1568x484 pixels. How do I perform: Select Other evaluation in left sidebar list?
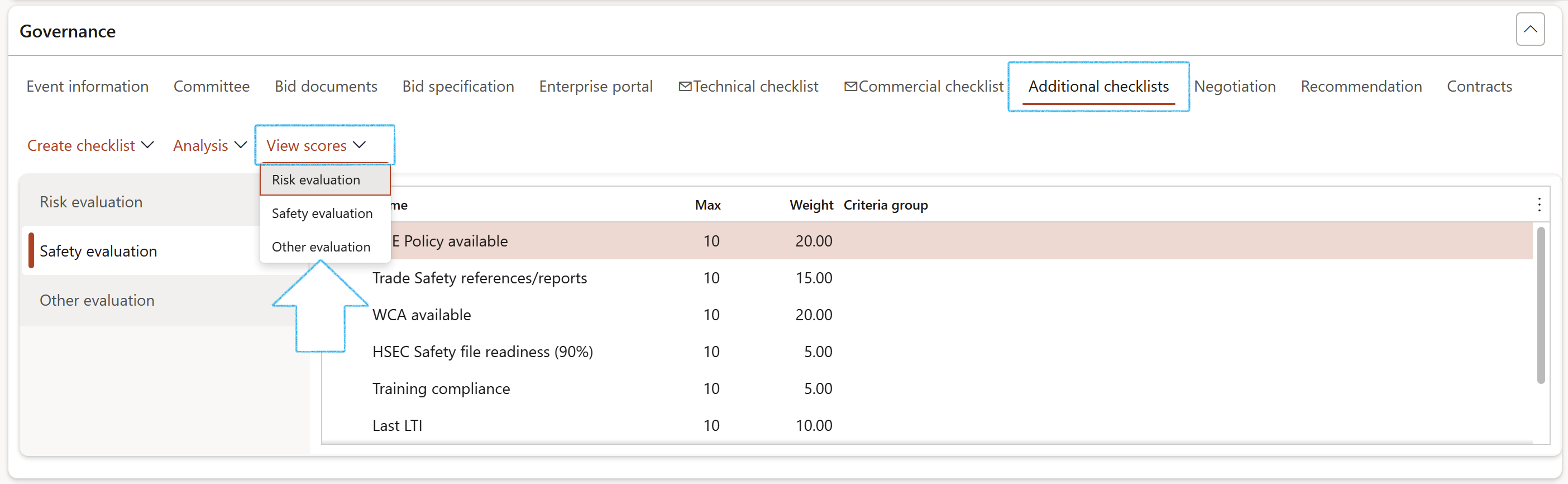click(x=97, y=301)
